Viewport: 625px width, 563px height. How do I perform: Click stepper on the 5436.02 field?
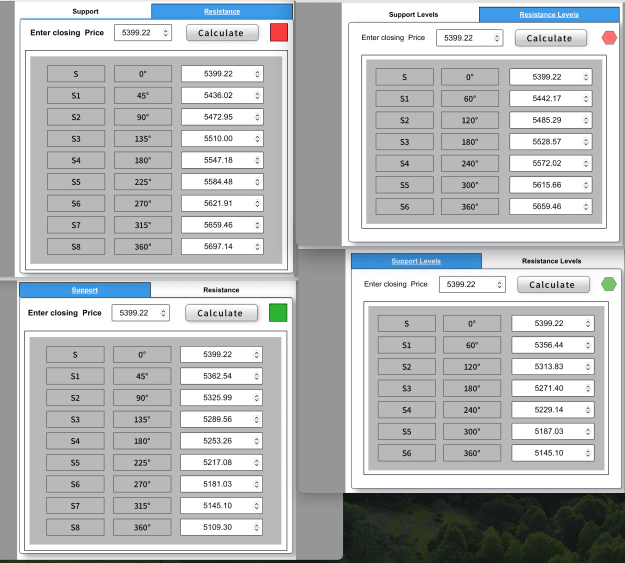tap(257, 95)
